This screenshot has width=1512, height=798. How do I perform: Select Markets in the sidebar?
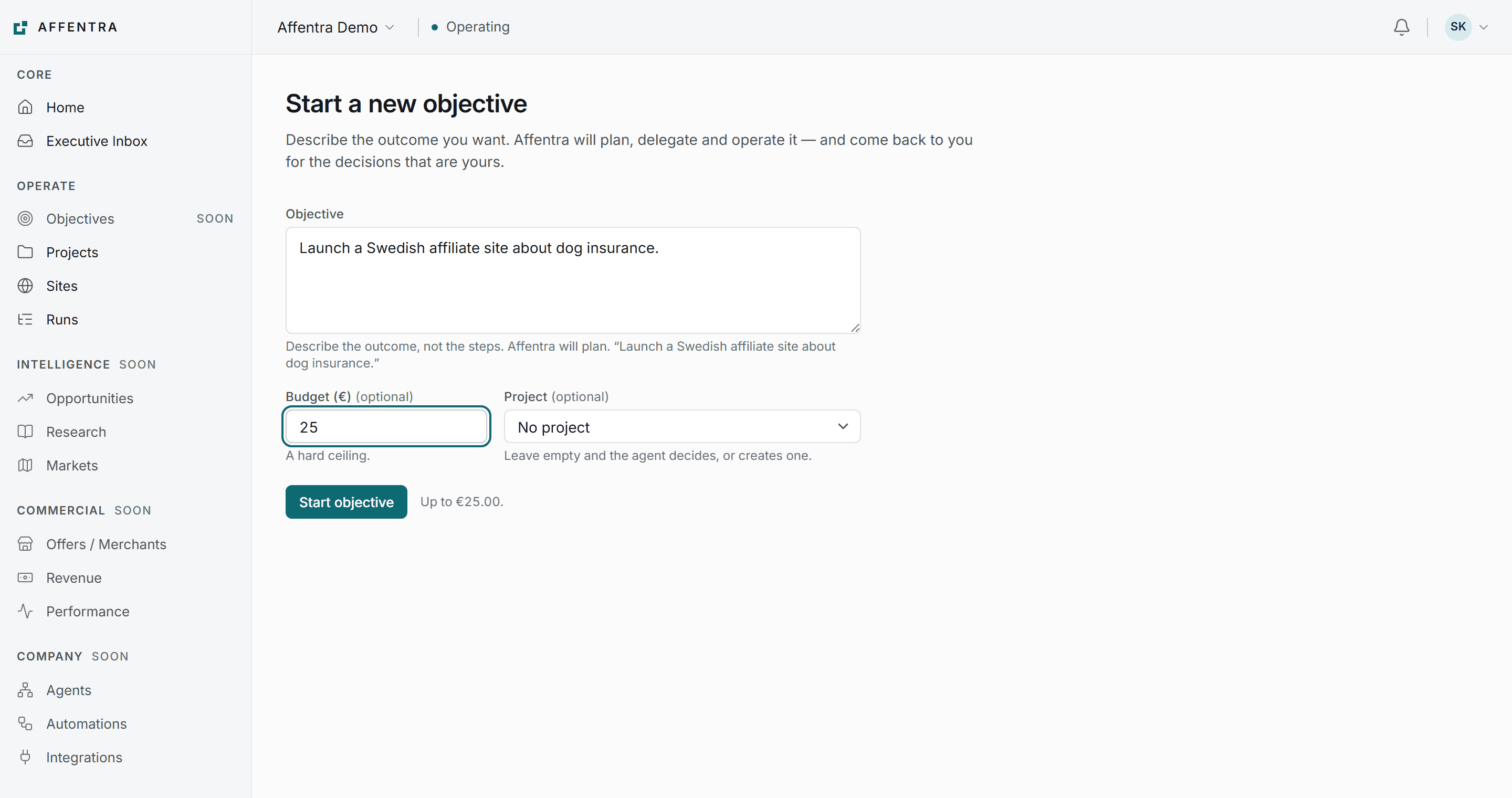click(x=125, y=465)
